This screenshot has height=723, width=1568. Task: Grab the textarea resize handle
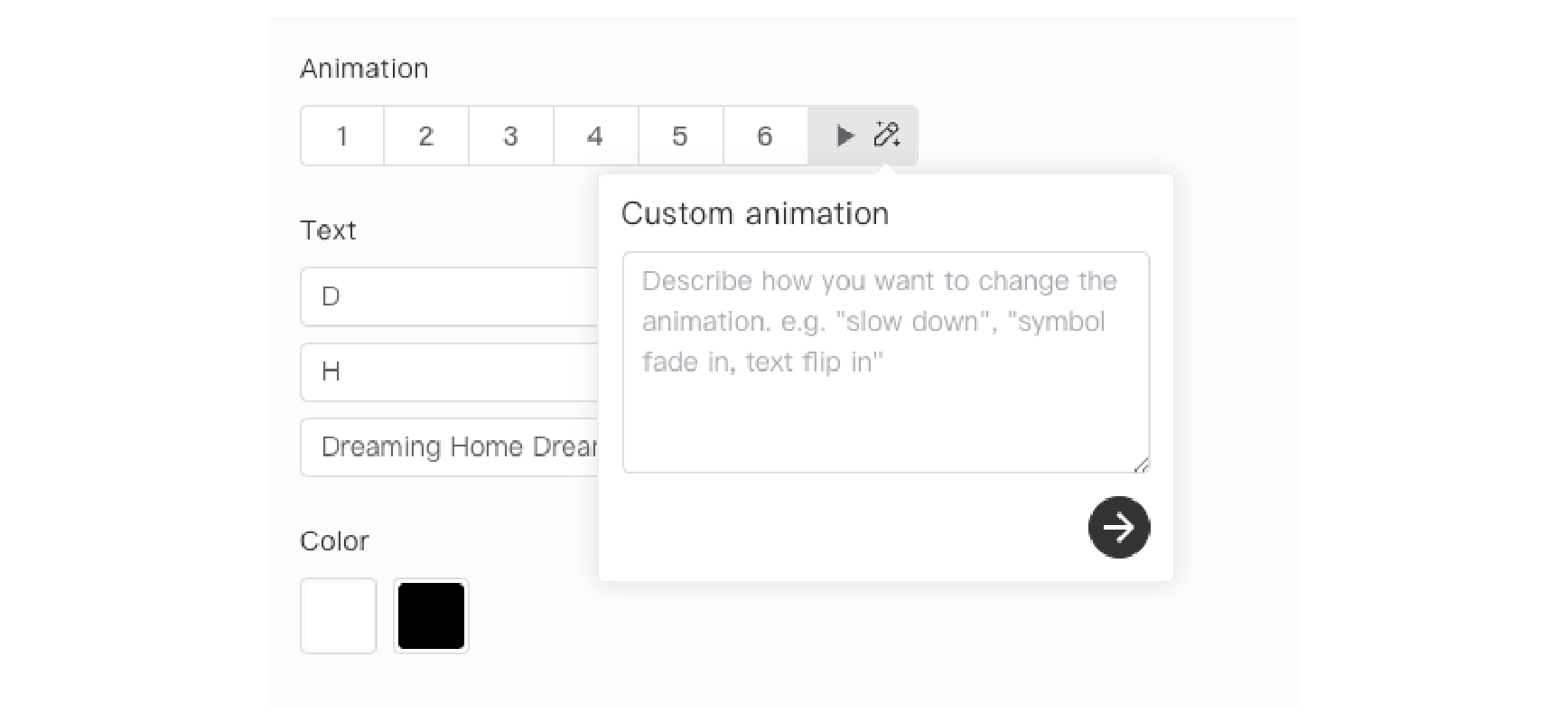coord(1141,465)
